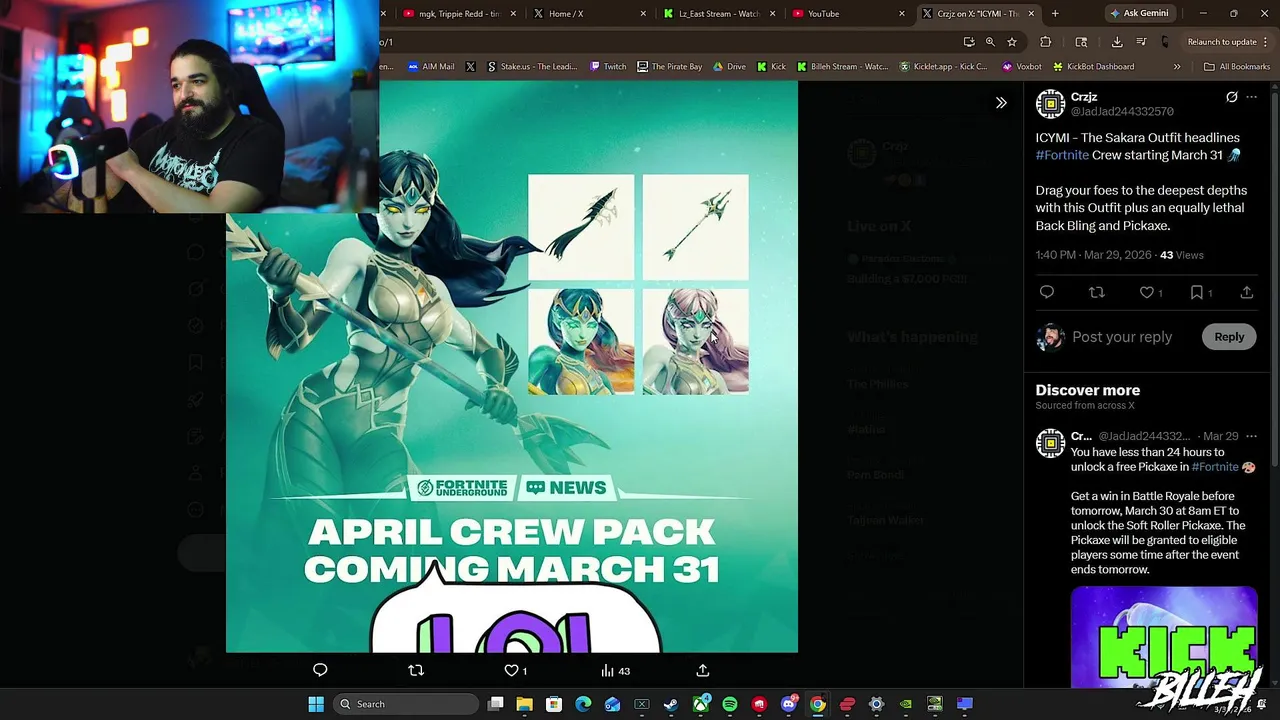The image size is (1280, 720).
Task: Open Microsoft Store from taskbar
Action: 554,704
